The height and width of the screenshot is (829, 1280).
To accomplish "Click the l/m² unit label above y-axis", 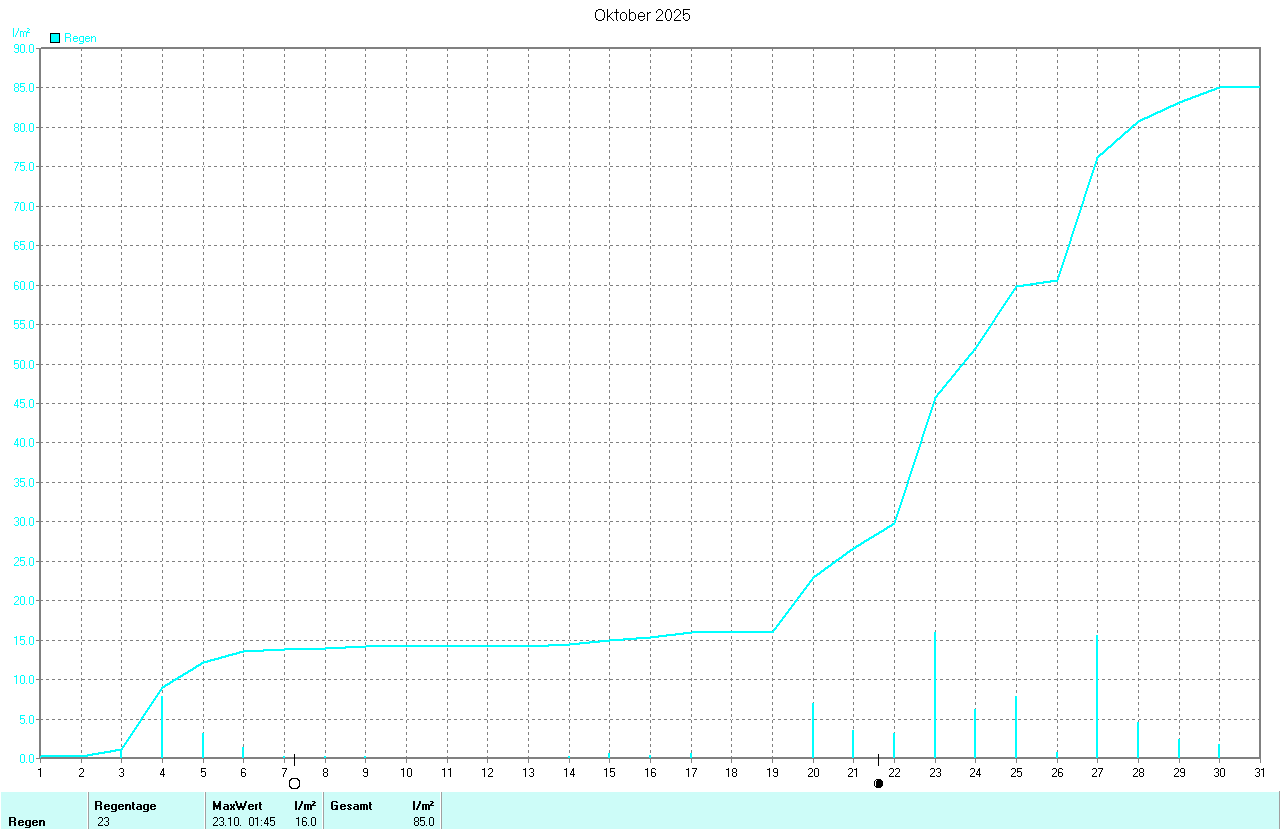I will [20, 33].
